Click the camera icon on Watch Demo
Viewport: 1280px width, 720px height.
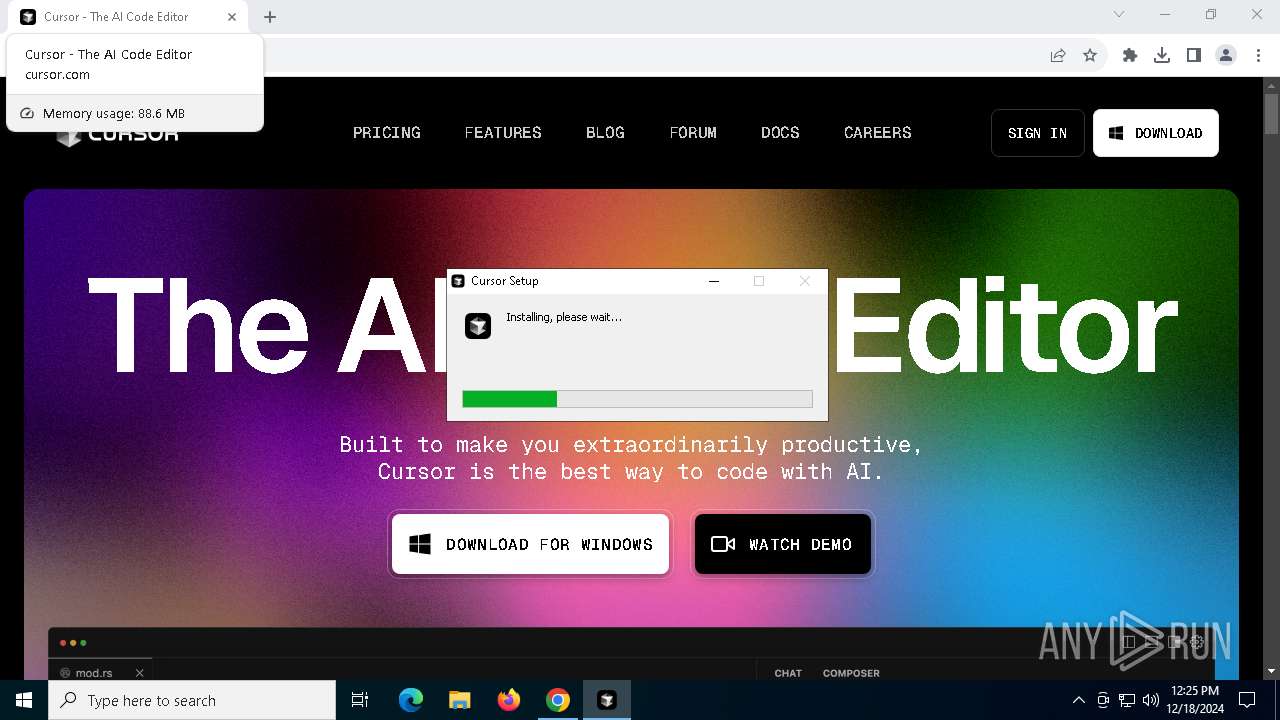(x=723, y=544)
